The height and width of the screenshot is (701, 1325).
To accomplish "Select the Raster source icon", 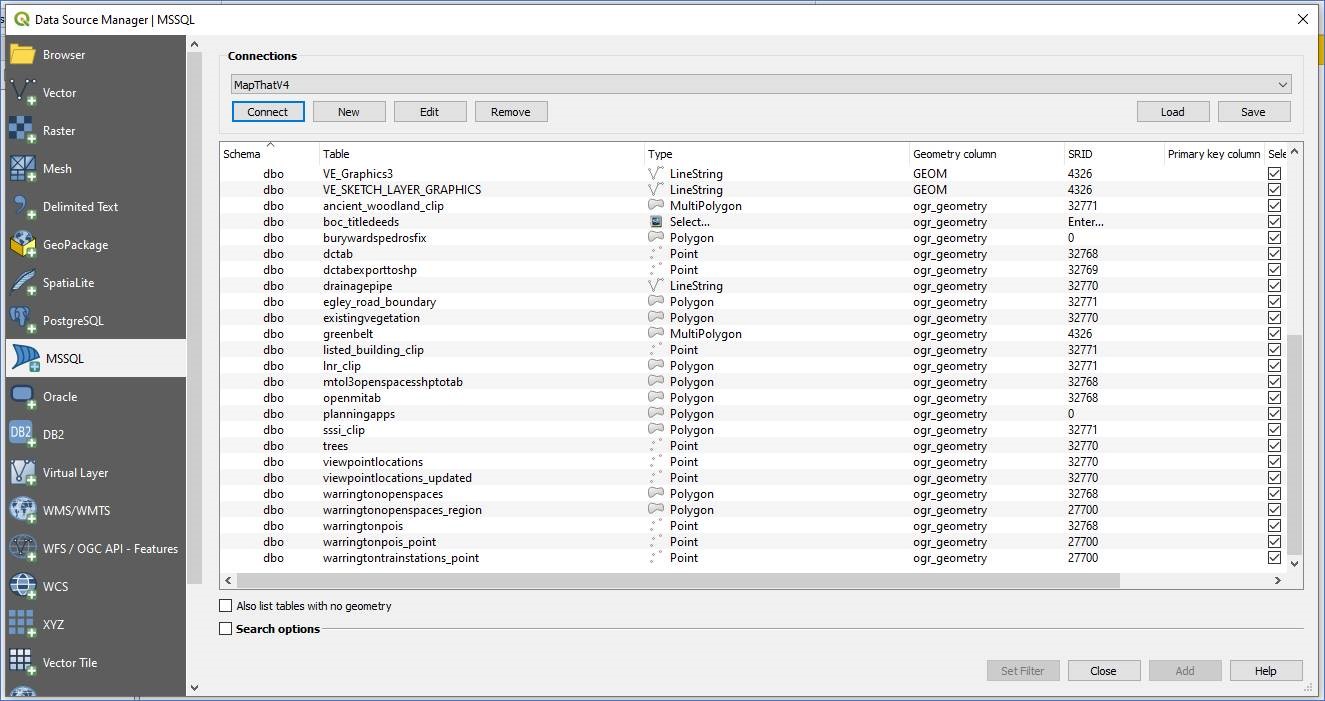I will click(23, 131).
